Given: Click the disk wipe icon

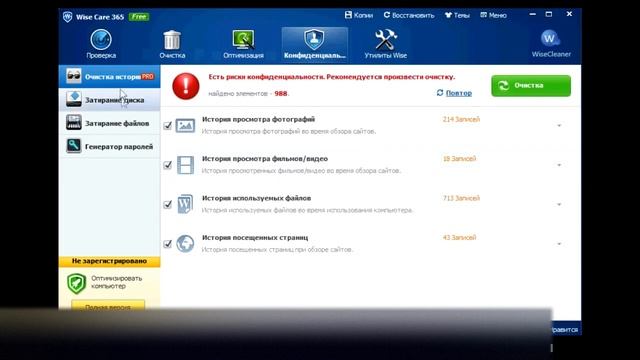Looking at the screenshot, I should coord(74,99).
